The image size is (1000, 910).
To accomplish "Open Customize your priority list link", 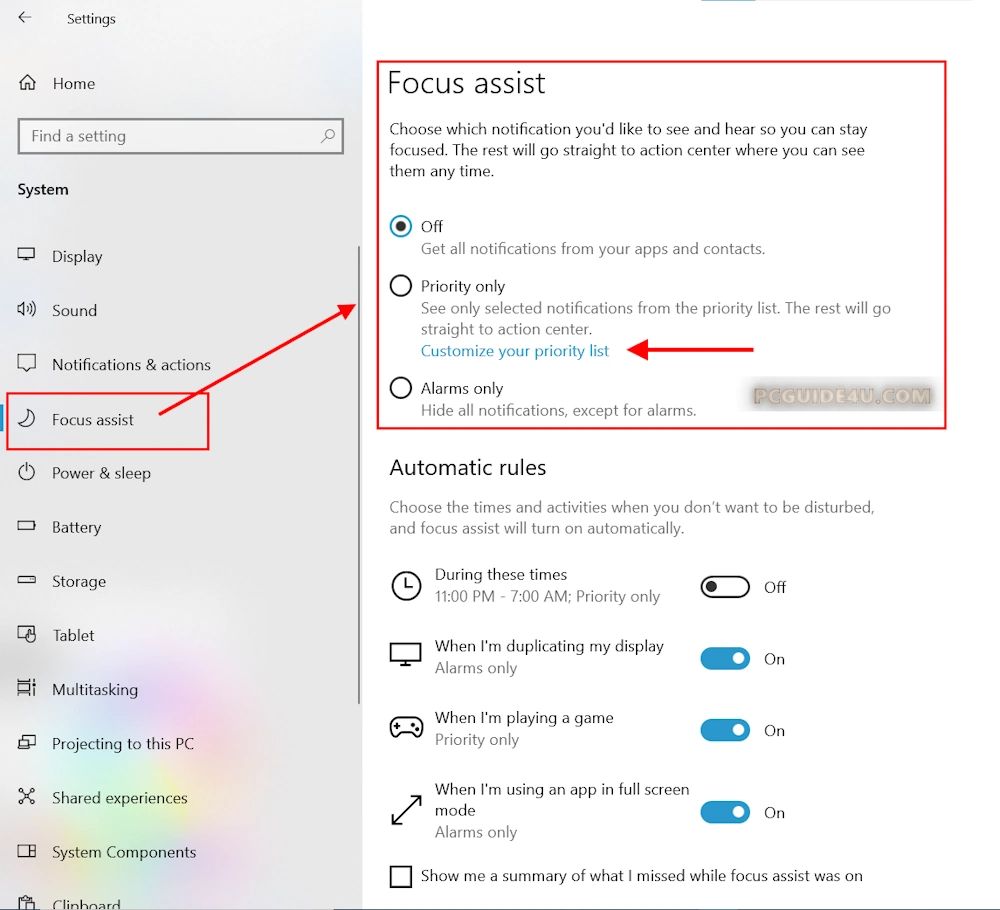I will point(514,351).
